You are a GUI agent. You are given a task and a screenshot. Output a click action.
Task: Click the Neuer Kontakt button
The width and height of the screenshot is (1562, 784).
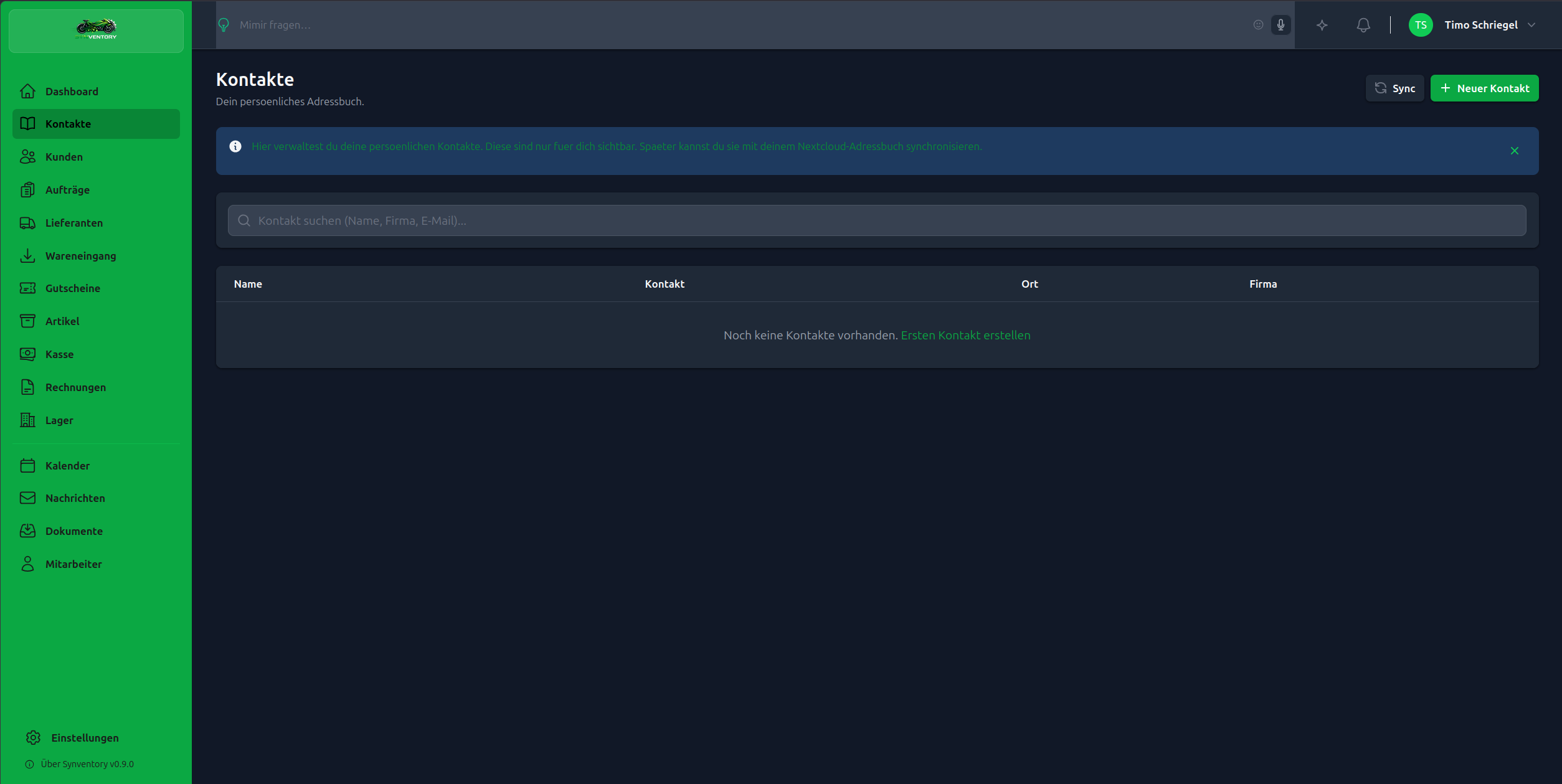coord(1484,88)
